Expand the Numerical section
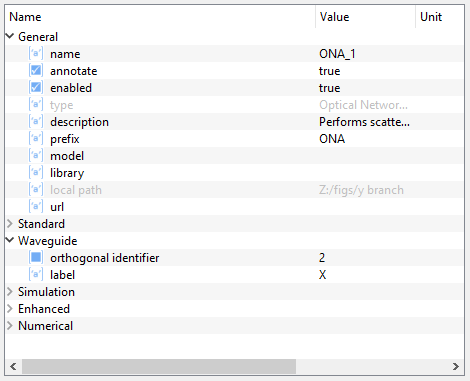The width and height of the screenshot is (470, 381). point(10,326)
